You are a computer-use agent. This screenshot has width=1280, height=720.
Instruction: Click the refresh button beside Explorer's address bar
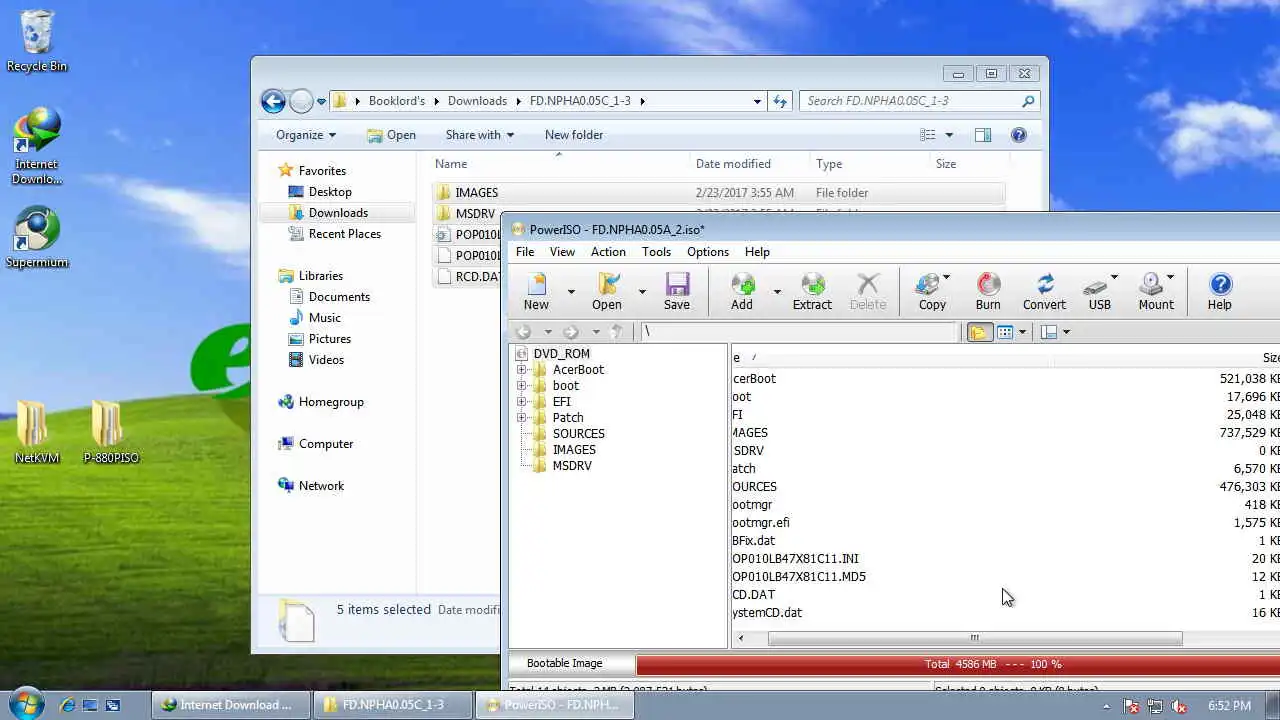coord(780,101)
